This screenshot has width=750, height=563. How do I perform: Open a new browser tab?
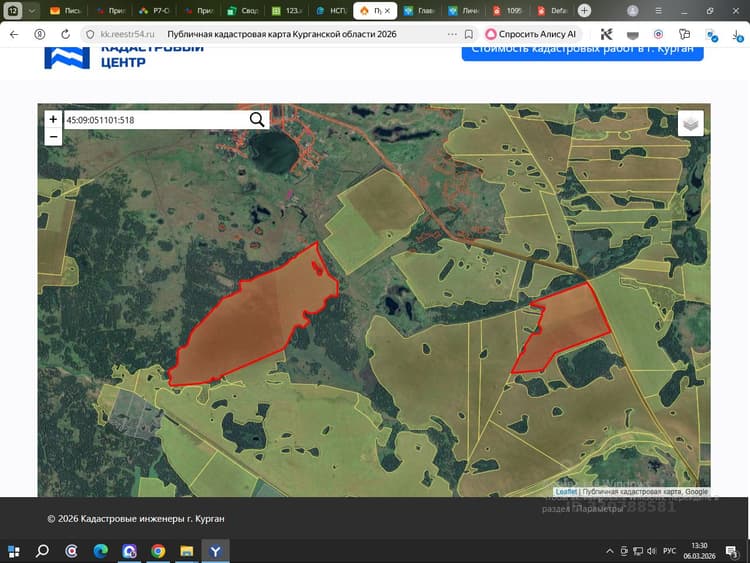coord(584,11)
